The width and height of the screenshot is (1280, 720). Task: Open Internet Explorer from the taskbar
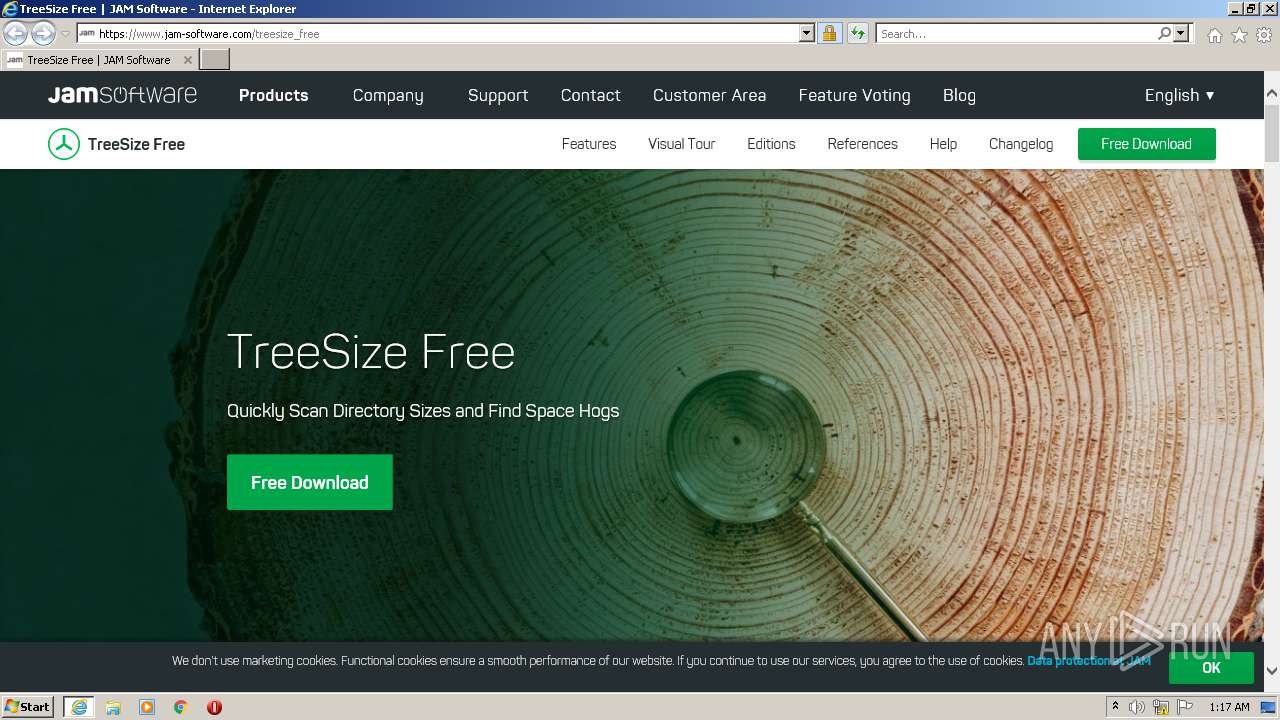[x=78, y=707]
